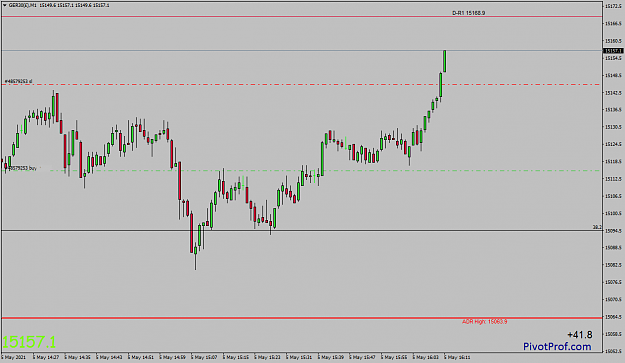Screen dimensions: 625x363
Task: Click the 15142.5 price scale label
Action: click(x=613, y=93)
